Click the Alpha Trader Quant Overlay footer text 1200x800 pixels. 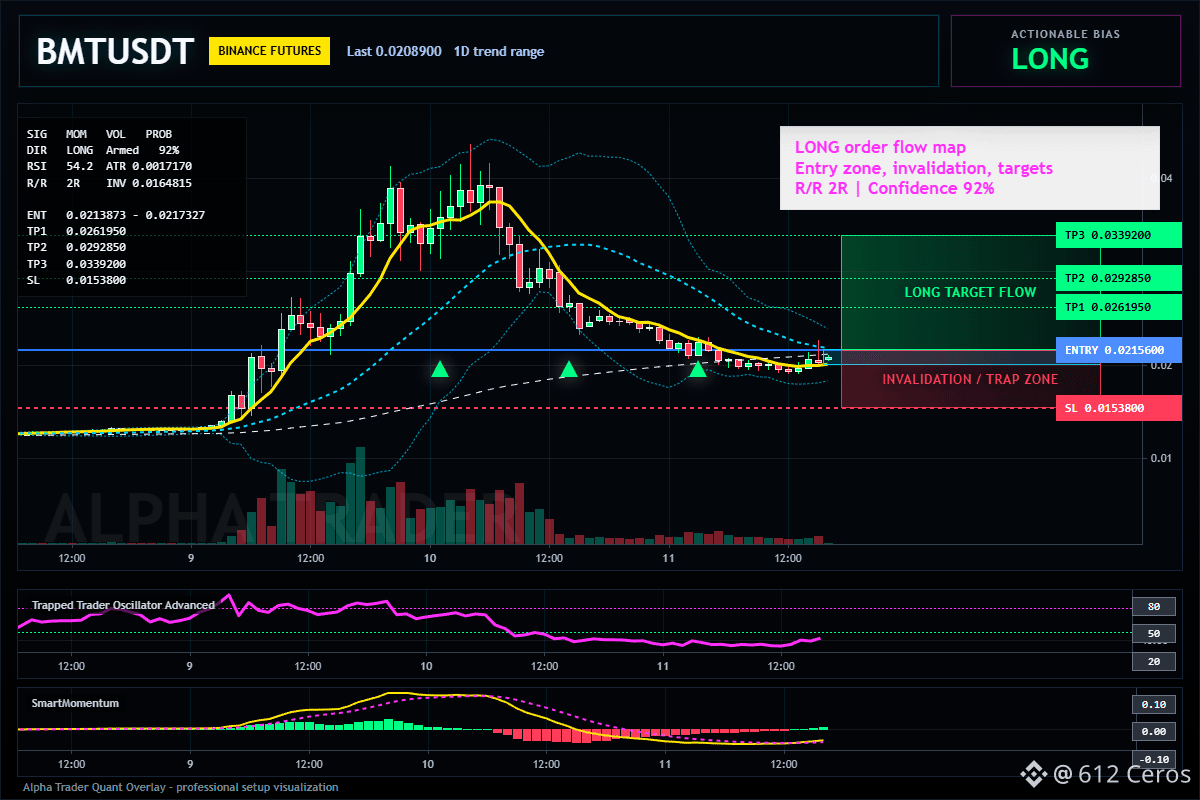[x=180, y=787]
